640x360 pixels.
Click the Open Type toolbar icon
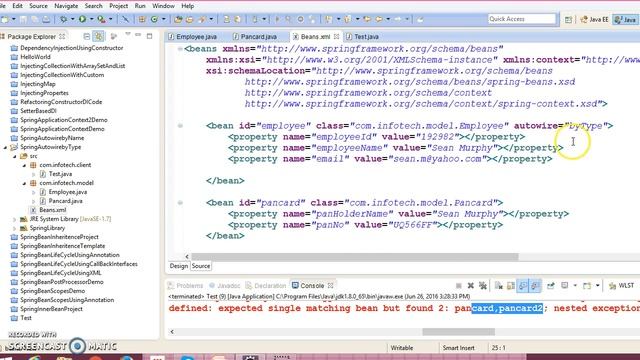[178, 19]
